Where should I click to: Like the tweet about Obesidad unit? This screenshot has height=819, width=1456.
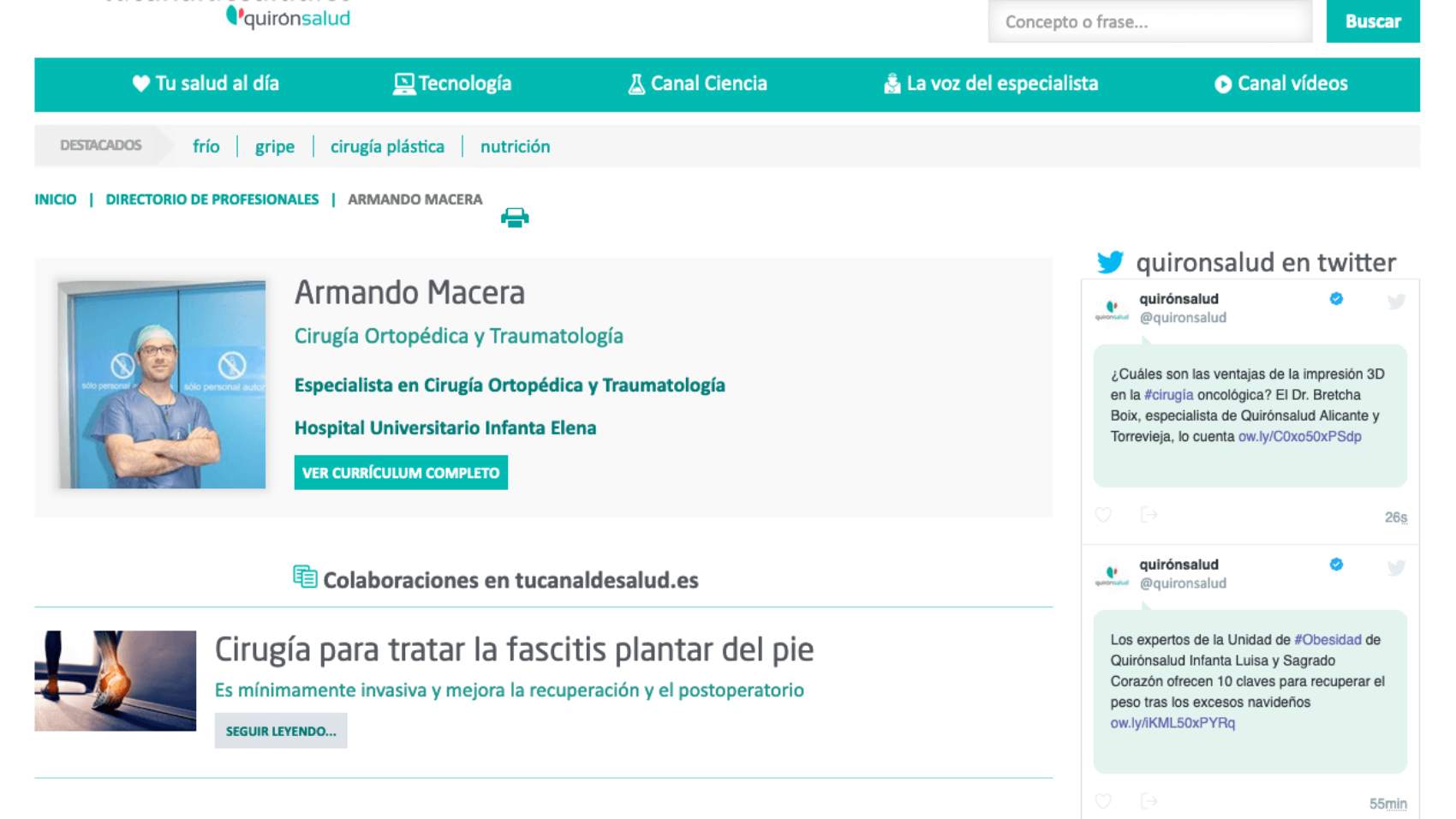click(x=1103, y=801)
